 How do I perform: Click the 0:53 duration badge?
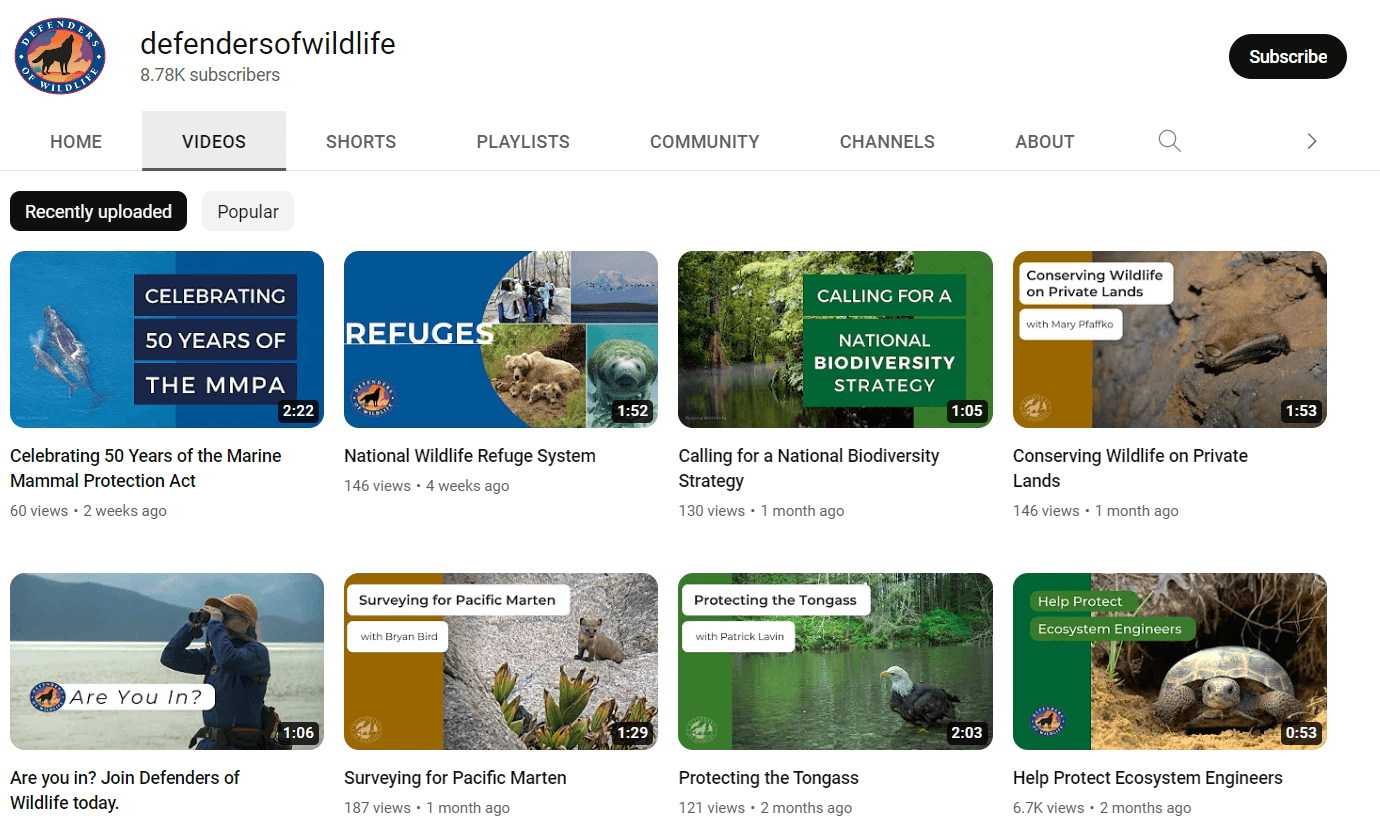point(1301,732)
